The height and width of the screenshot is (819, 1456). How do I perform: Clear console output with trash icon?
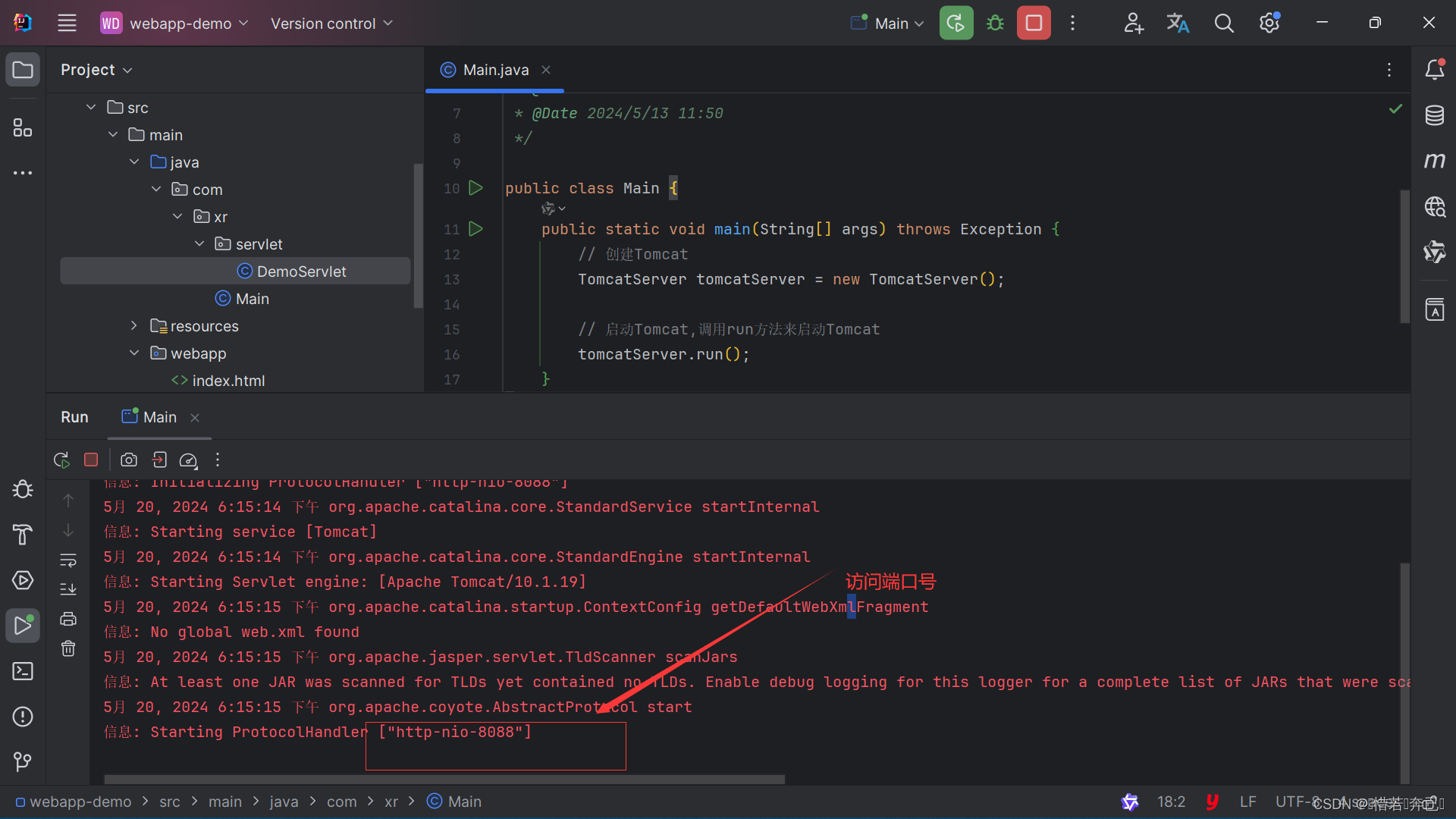click(x=68, y=648)
